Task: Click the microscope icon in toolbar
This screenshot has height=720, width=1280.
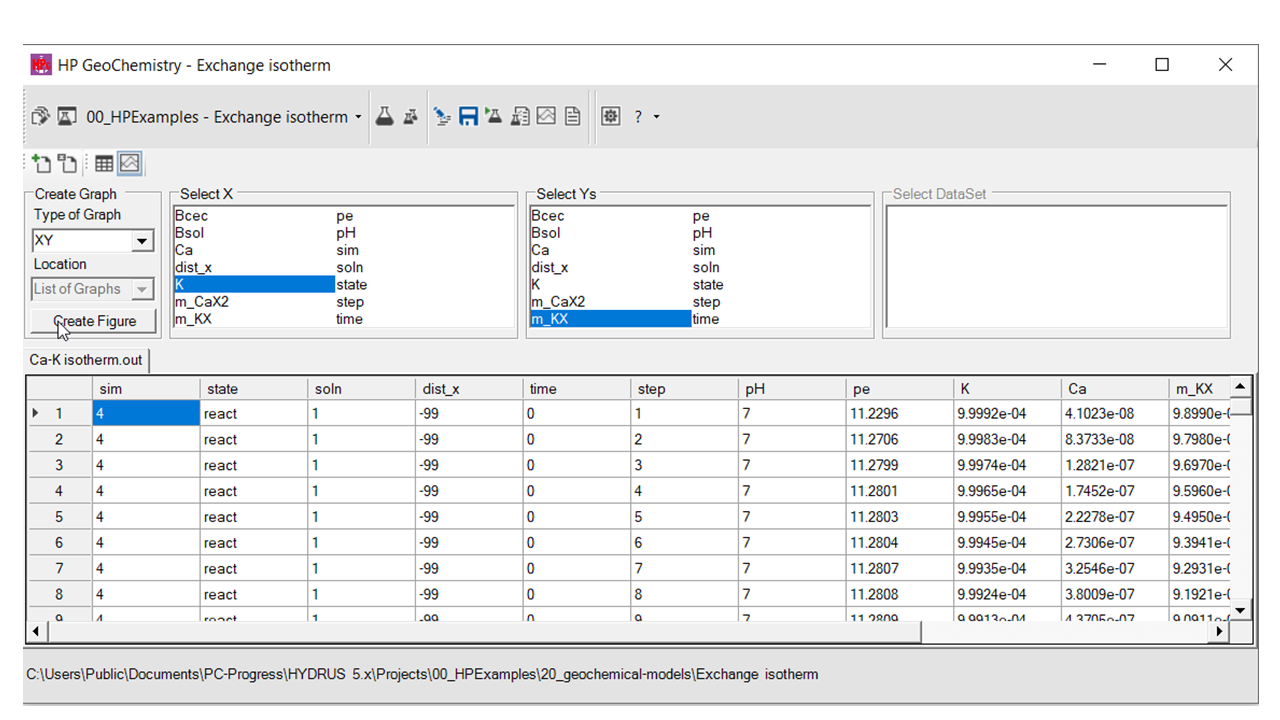Action: [x=442, y=117]
